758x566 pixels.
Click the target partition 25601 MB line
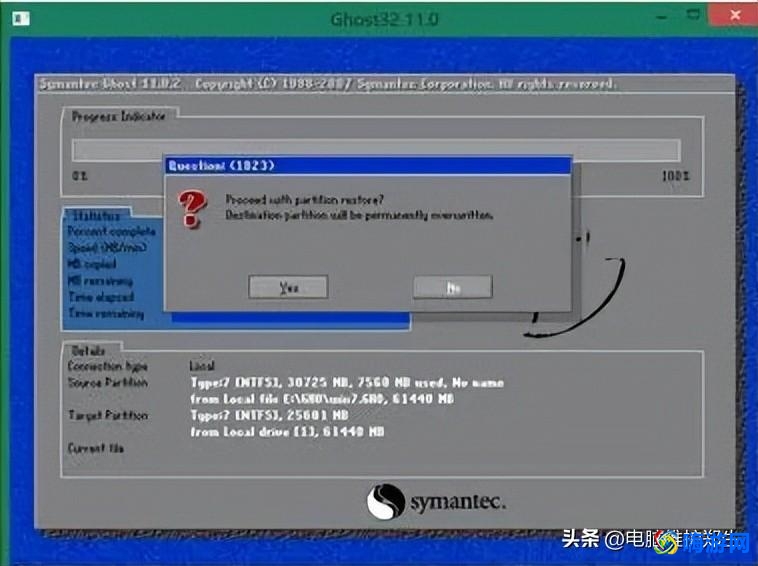[269, 415]
